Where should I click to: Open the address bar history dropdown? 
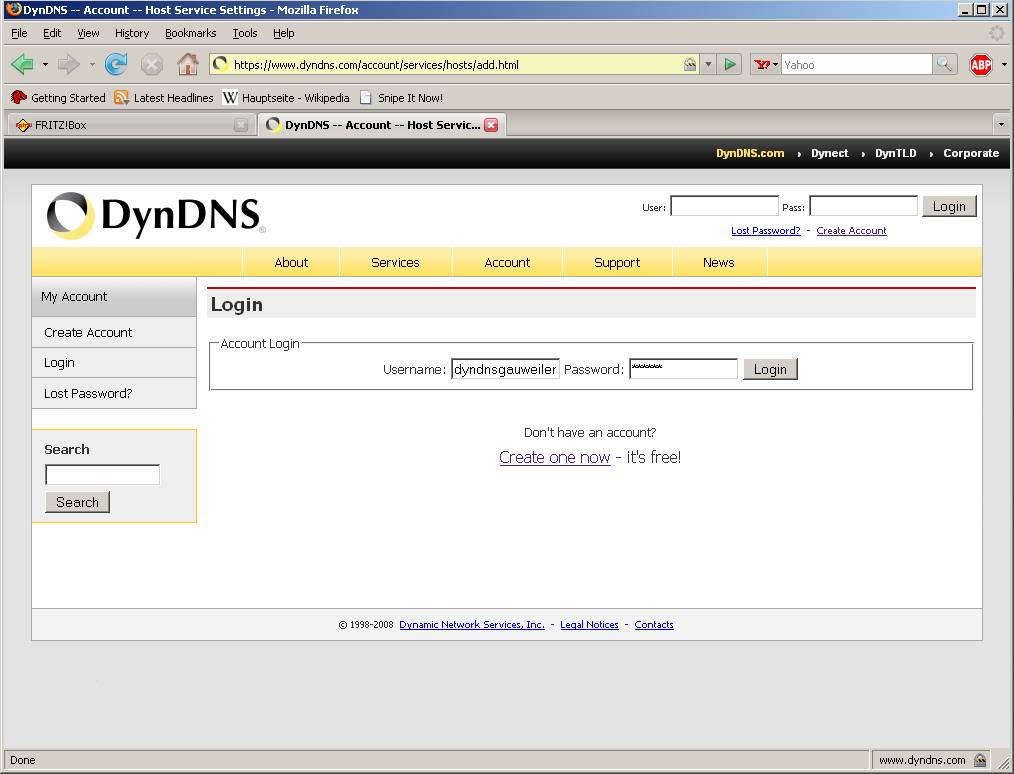tap(709, 65)
